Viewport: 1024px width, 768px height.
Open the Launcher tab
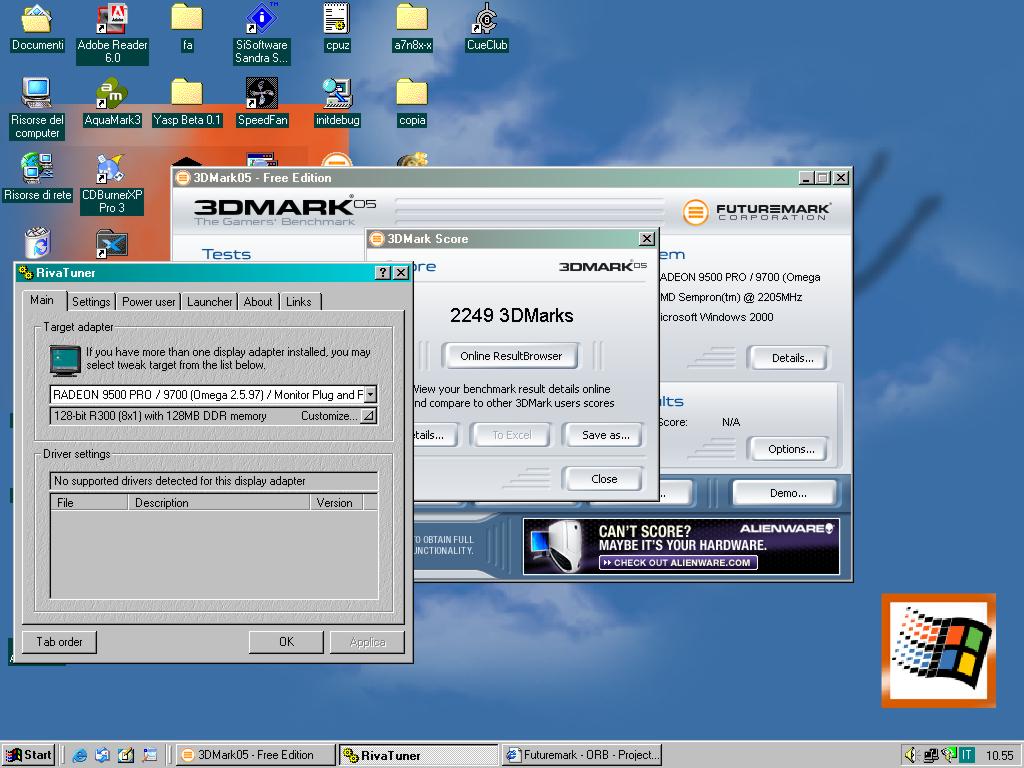[x=210, y=302]
